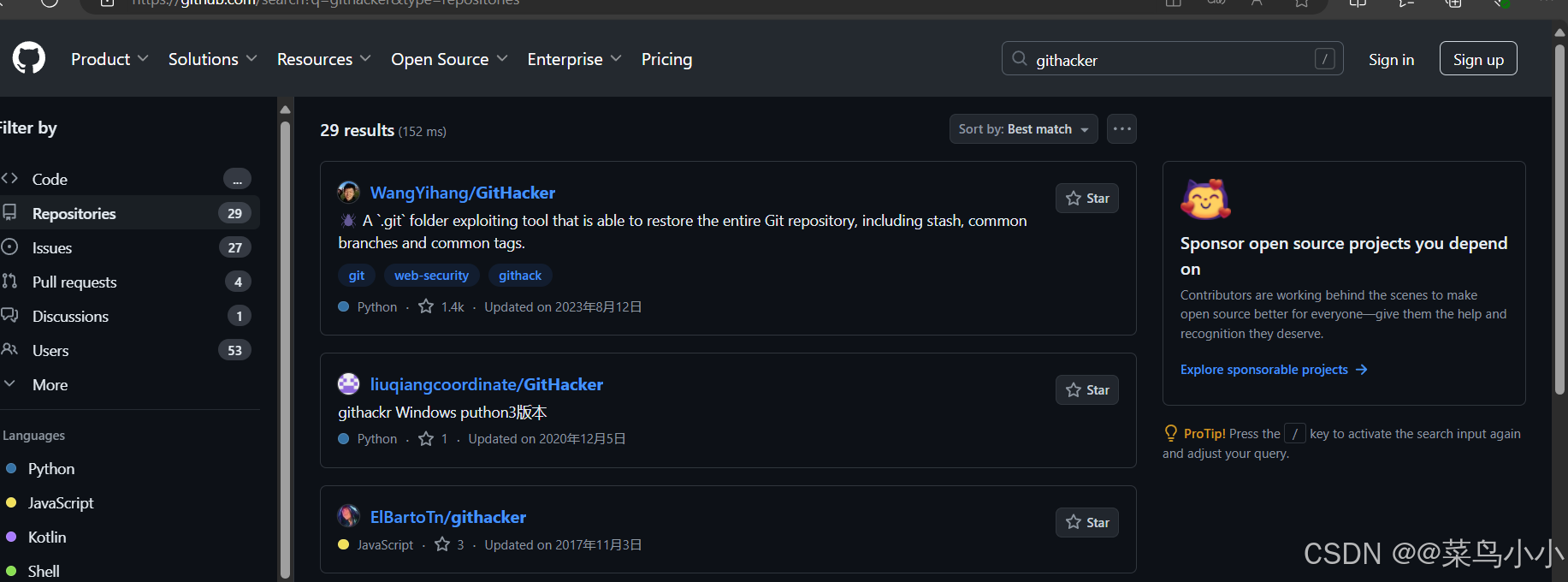Expand the Open Source menu

449,59
